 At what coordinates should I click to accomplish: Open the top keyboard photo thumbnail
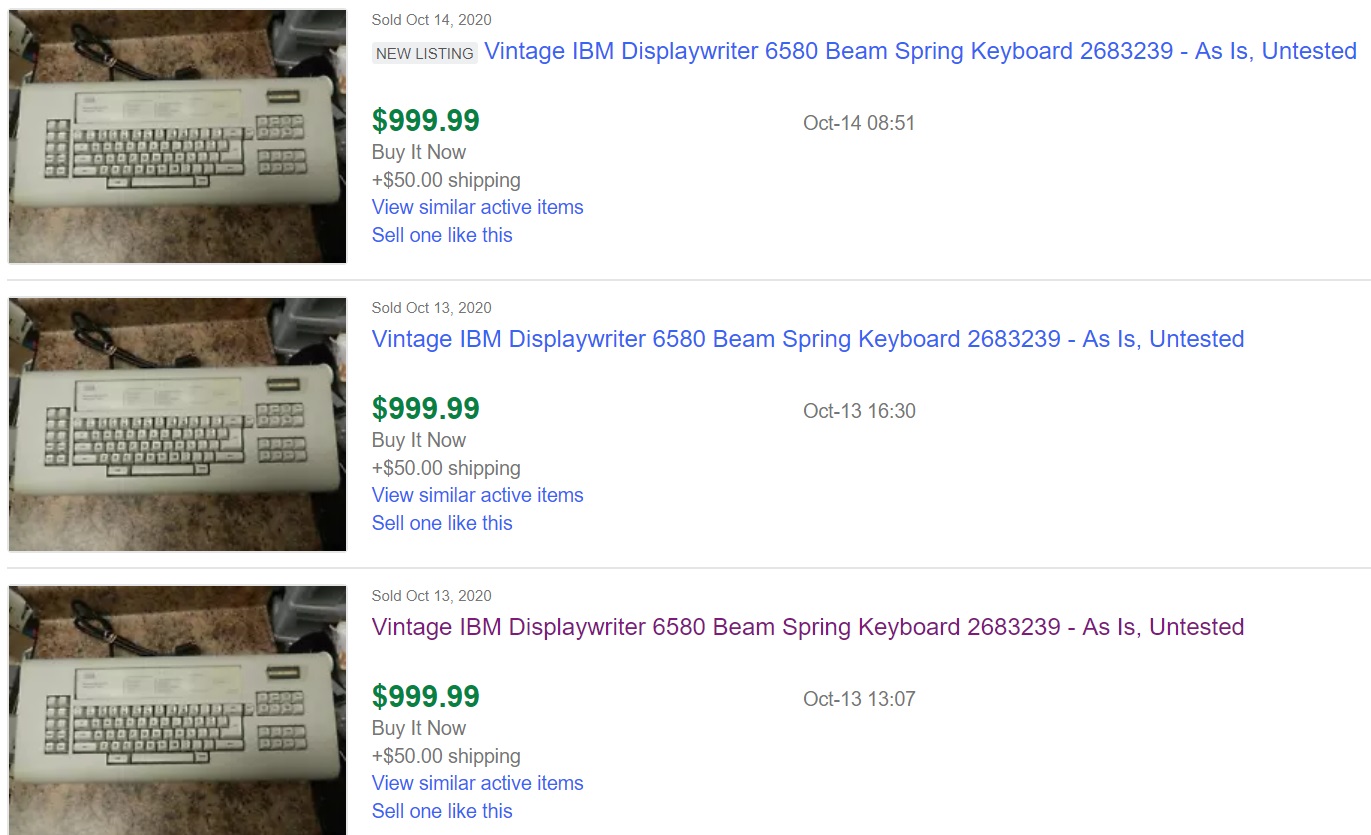tap(177, 136)
